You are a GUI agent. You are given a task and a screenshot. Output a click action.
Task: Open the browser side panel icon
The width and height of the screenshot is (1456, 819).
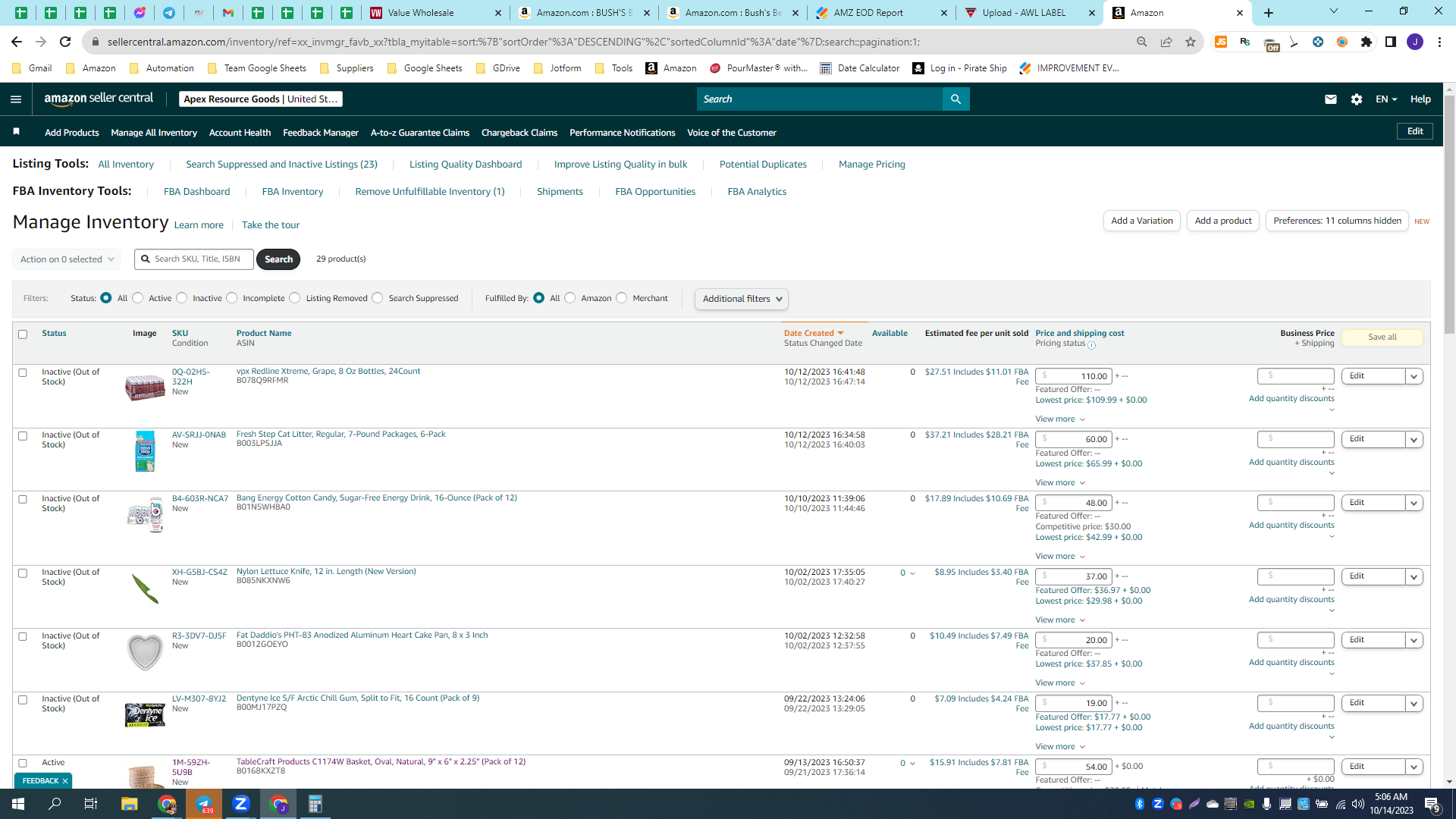[x=1391, y=42]
